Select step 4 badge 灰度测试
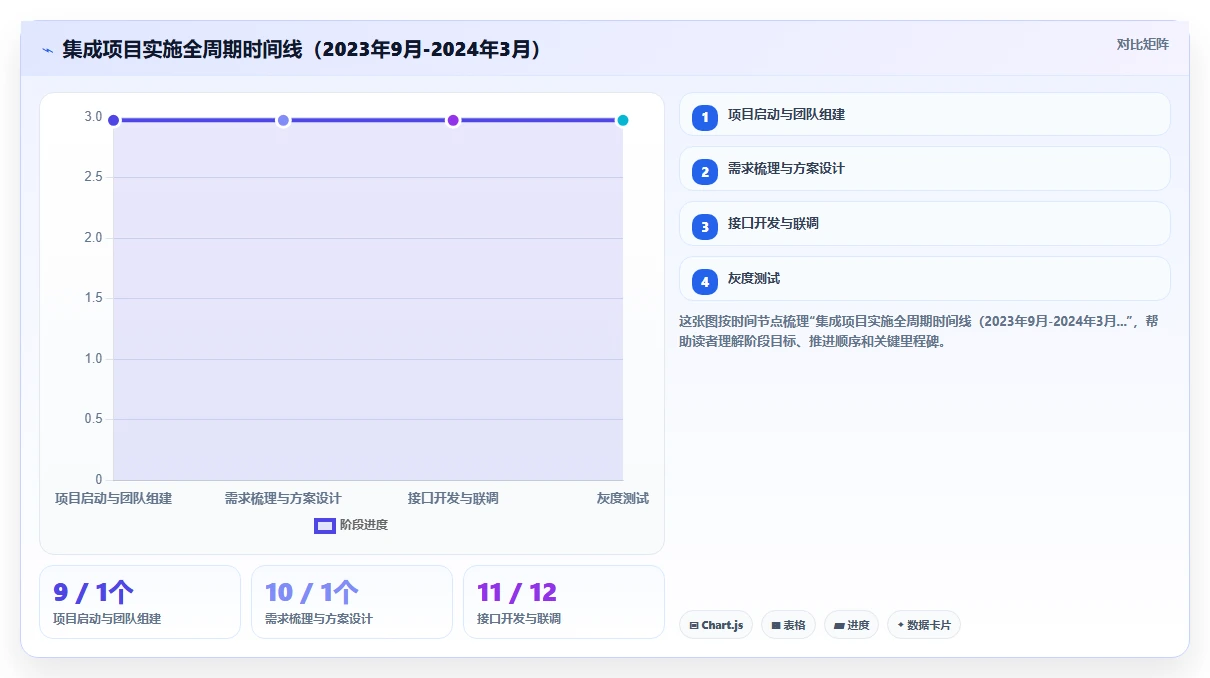Image resolution: width=1210 pixels, height=678 pixels. 705,281
